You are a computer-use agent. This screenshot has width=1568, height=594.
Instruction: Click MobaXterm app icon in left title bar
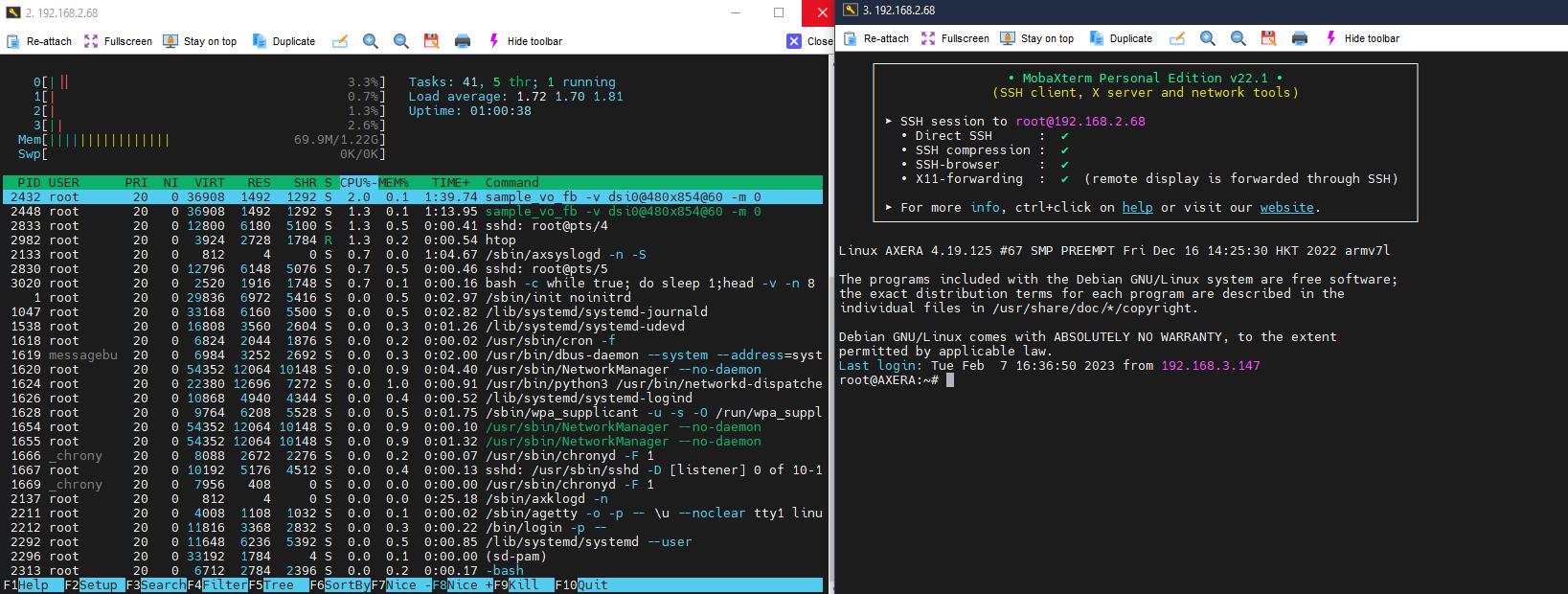[x=12, y=13]
